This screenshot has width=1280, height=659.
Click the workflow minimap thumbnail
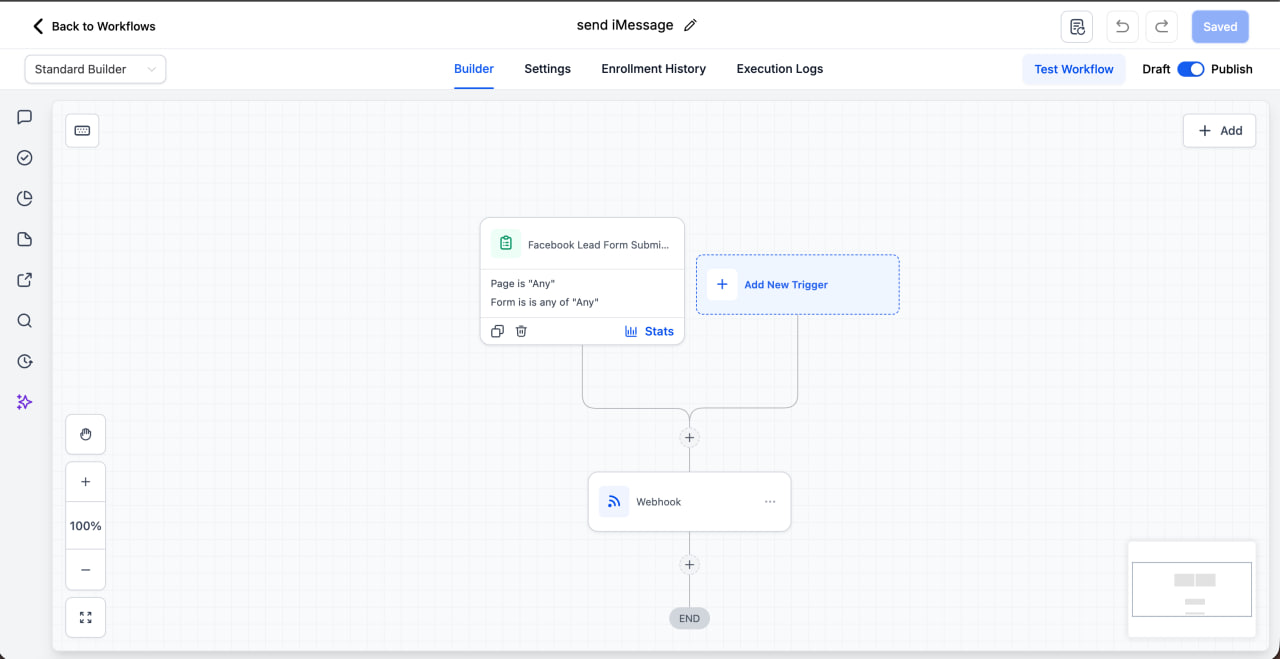click(x=1191, y=589)
